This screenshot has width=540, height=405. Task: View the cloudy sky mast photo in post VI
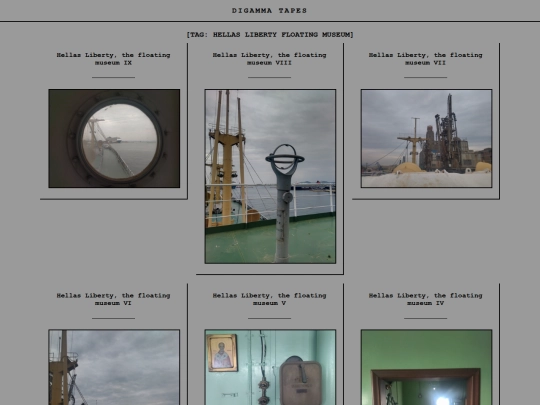pyautogui.click(x=114, y=367)
